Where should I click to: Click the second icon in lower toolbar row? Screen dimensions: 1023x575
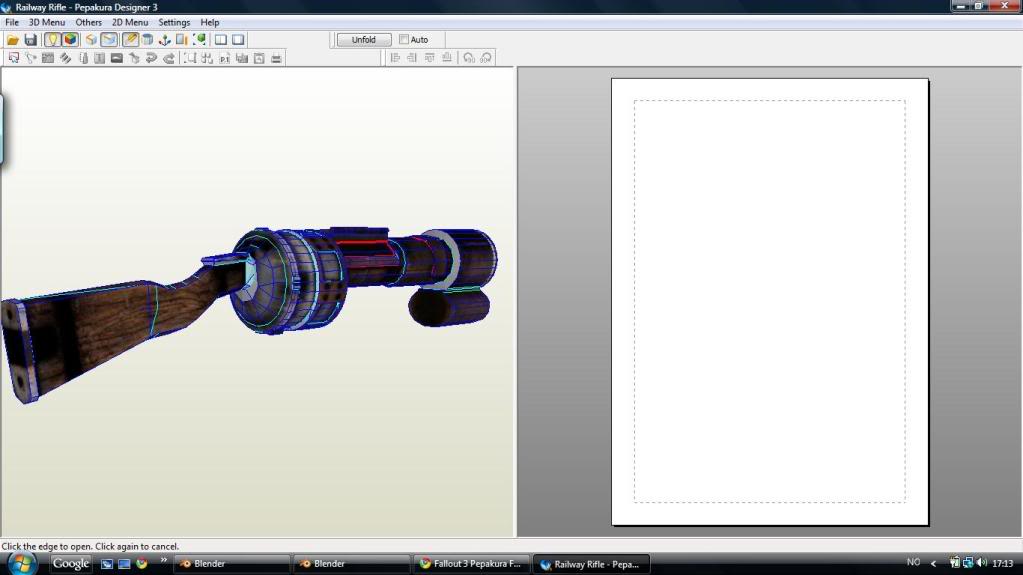[x=31, y=58]
